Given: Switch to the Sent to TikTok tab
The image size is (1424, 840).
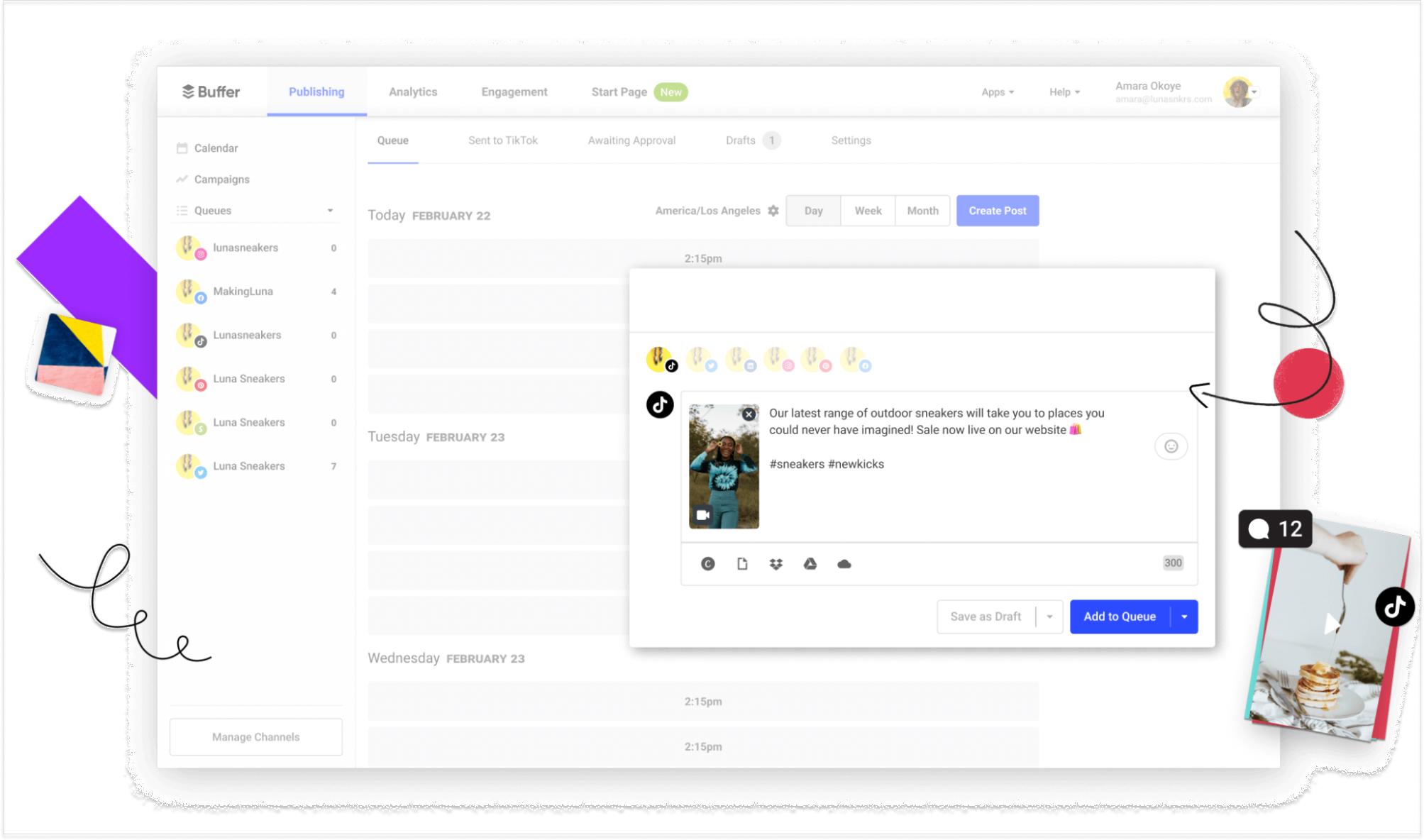Looking at the screenshot, I should (x=503, y=140).
